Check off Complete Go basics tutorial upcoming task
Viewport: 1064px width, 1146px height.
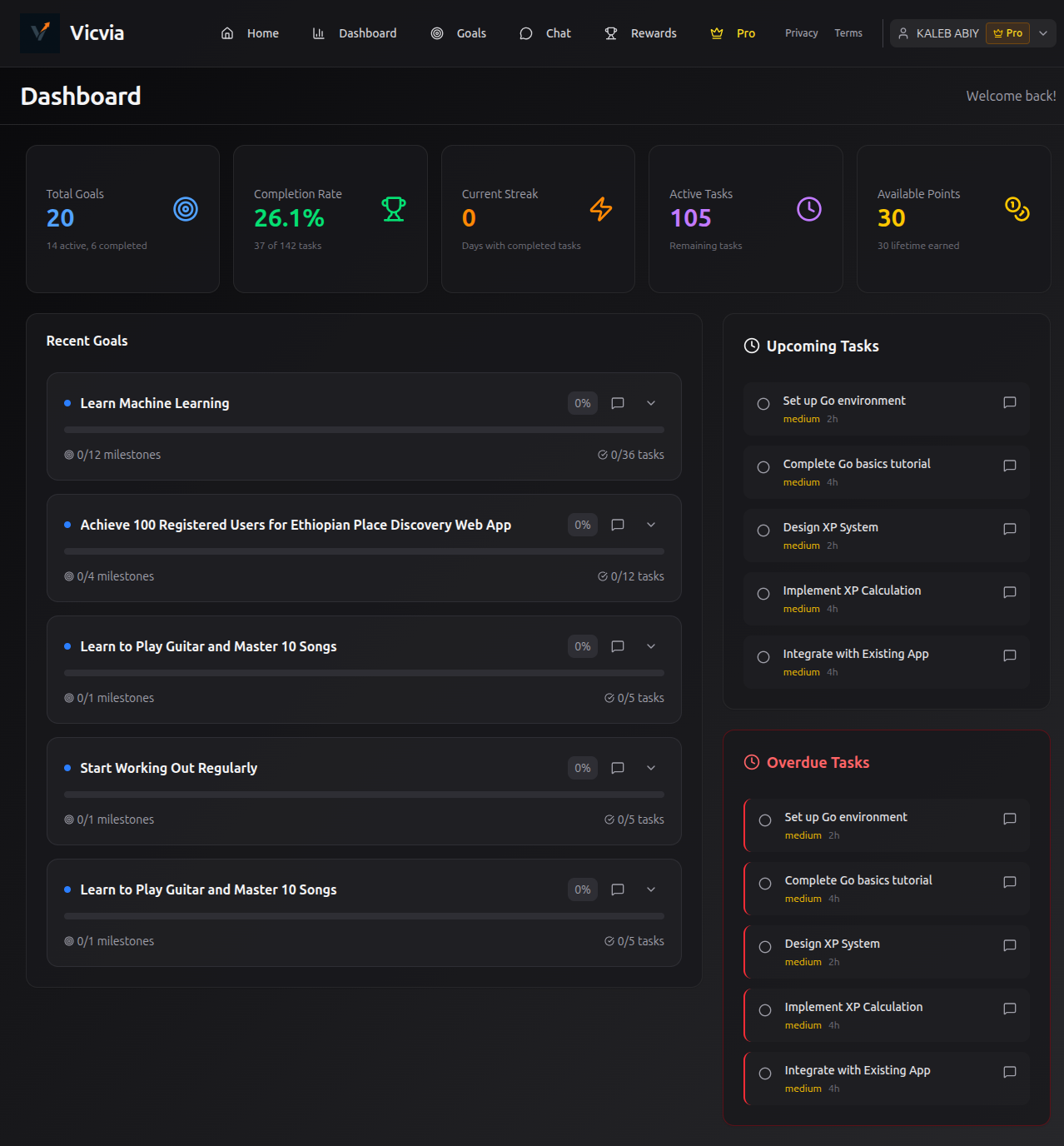[763, 467]
